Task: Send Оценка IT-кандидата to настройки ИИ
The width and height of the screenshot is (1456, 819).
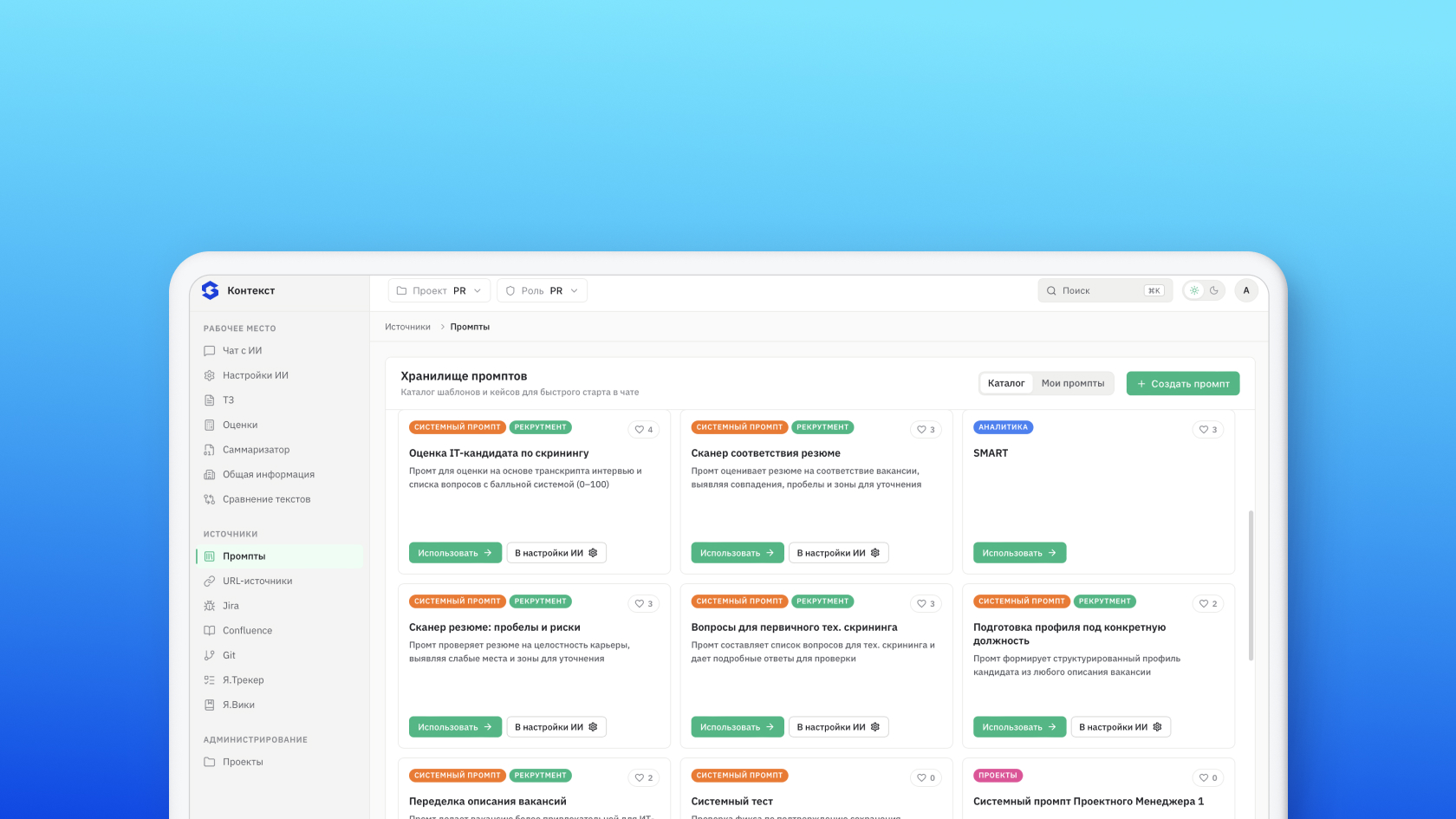Action: 556,553
